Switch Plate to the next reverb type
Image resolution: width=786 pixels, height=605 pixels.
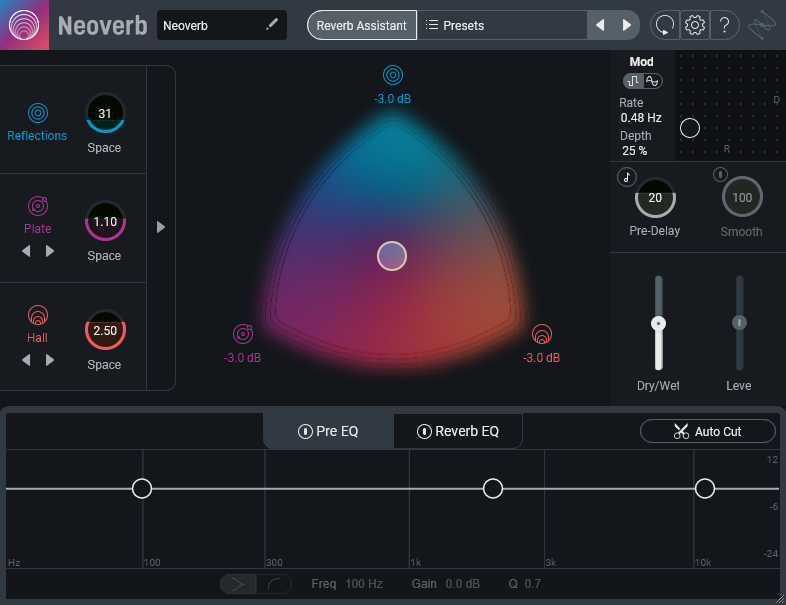50,251
